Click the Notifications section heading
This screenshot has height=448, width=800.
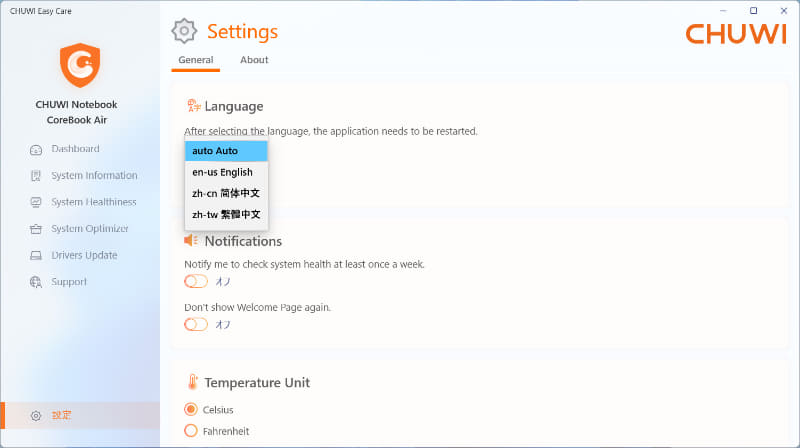pos(243,241)
